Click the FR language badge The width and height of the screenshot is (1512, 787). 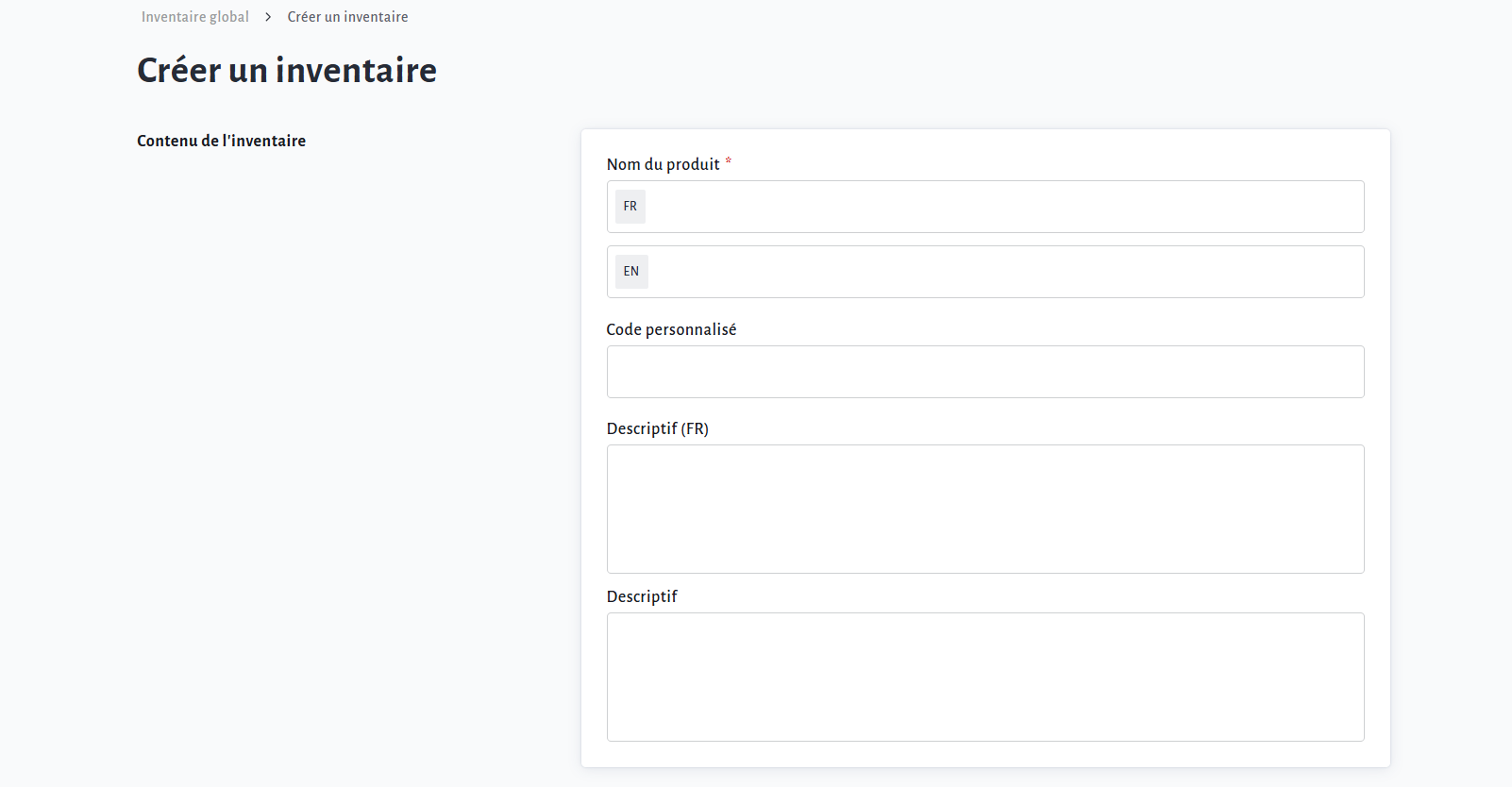[630, 207]
